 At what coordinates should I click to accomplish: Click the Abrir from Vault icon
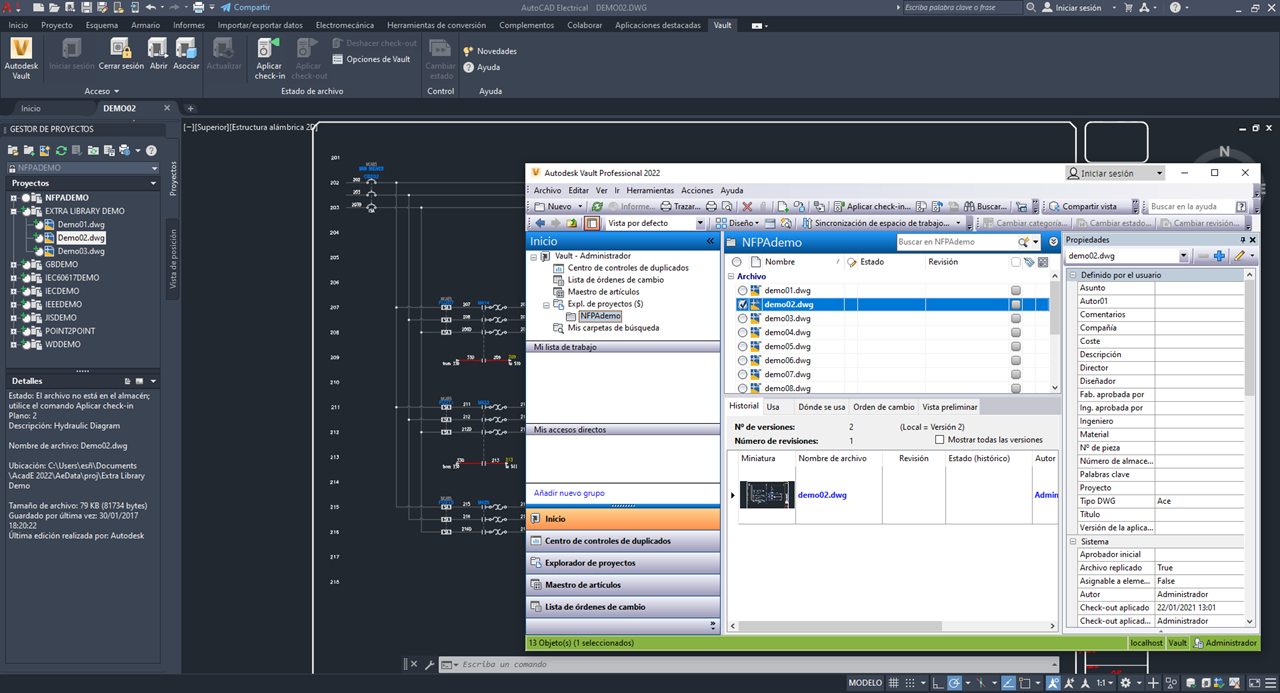158,48
